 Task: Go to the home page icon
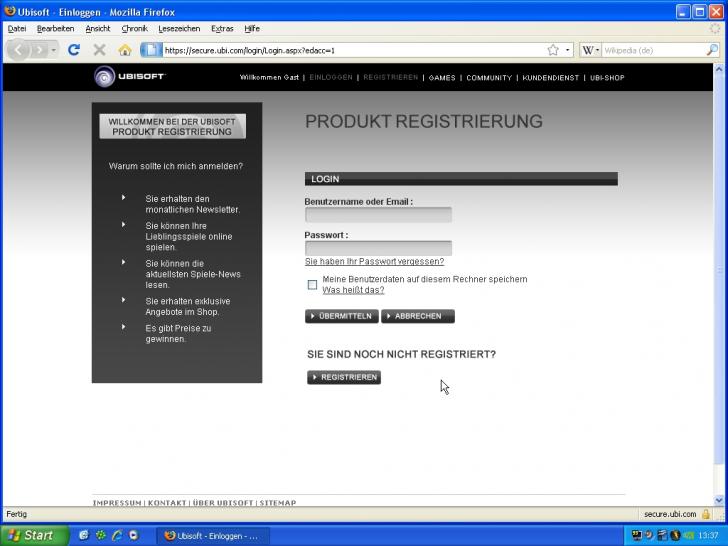point(124,50)
